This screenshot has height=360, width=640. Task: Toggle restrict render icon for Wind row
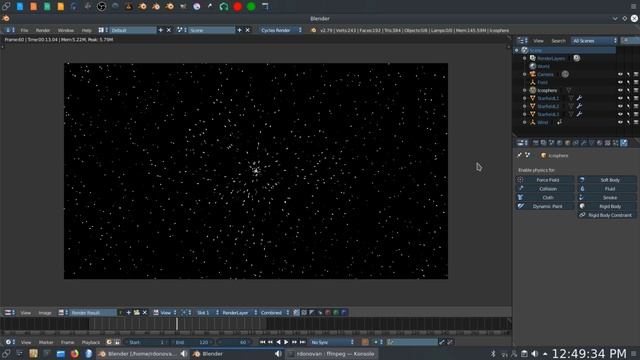point(636,122)
